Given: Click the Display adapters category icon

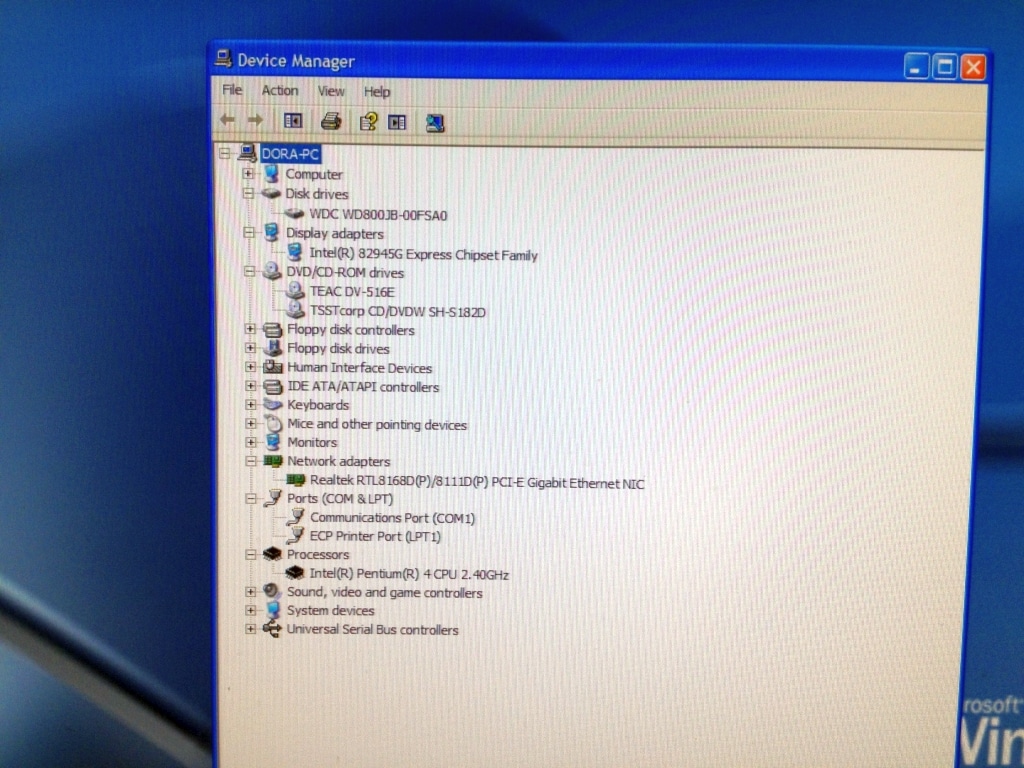Looking at the screenshot, I should [272, 232].
